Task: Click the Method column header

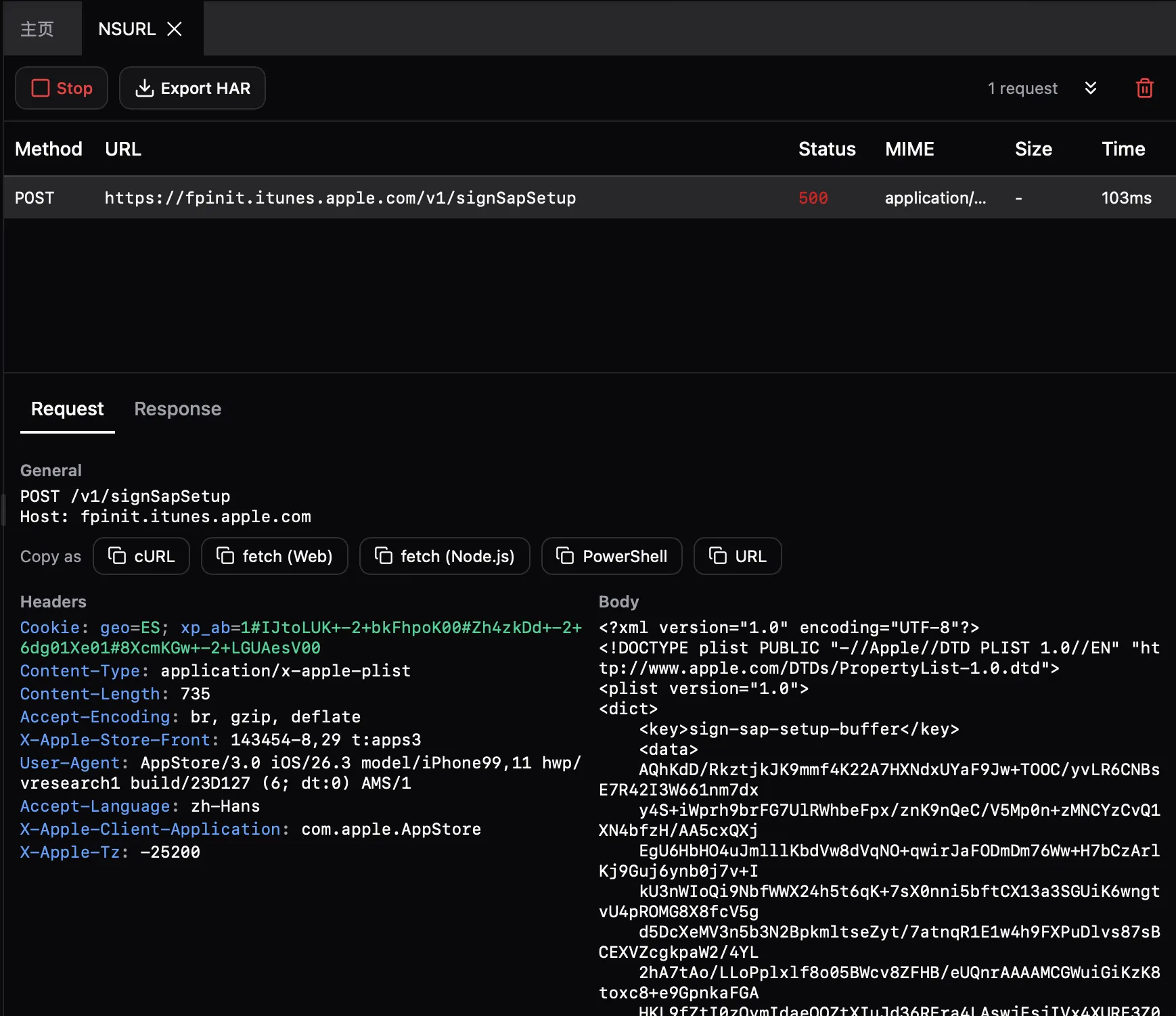Action: pos(49,149)
